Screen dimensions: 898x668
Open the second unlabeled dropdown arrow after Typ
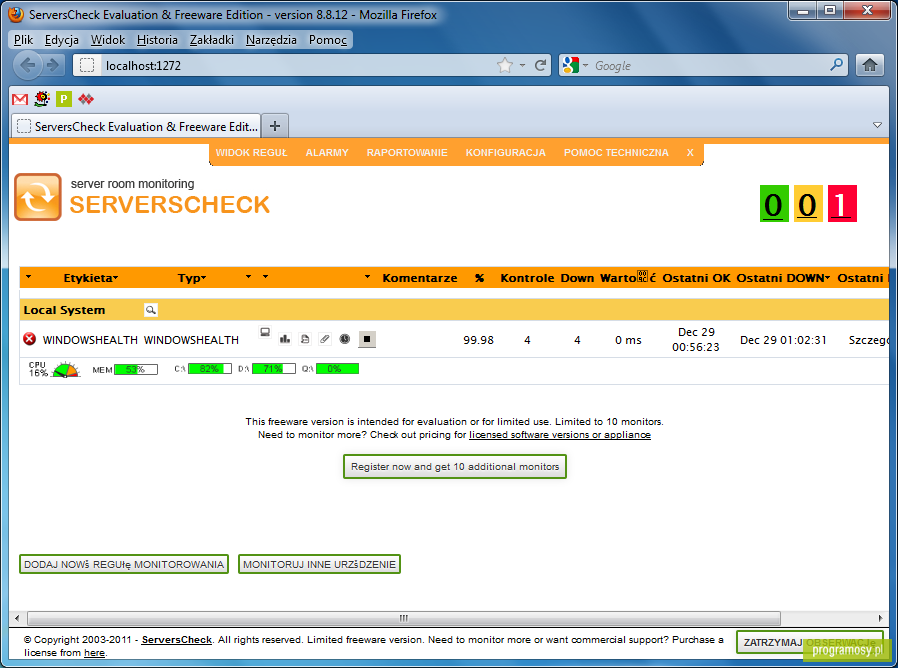click(266, 277)
